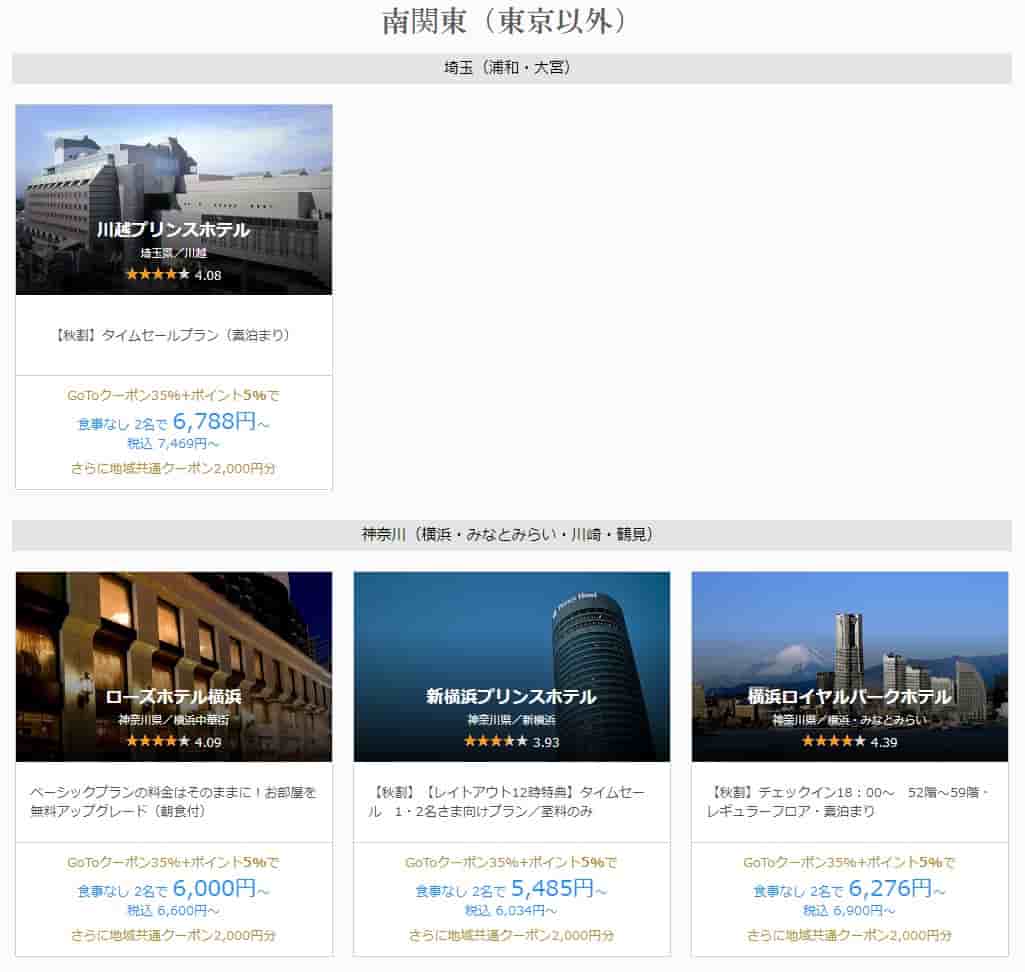Click 地域共通クーポン2,000円分 under 税込 6,600円
The image size is (1025, 972).
tap(173, 935)
